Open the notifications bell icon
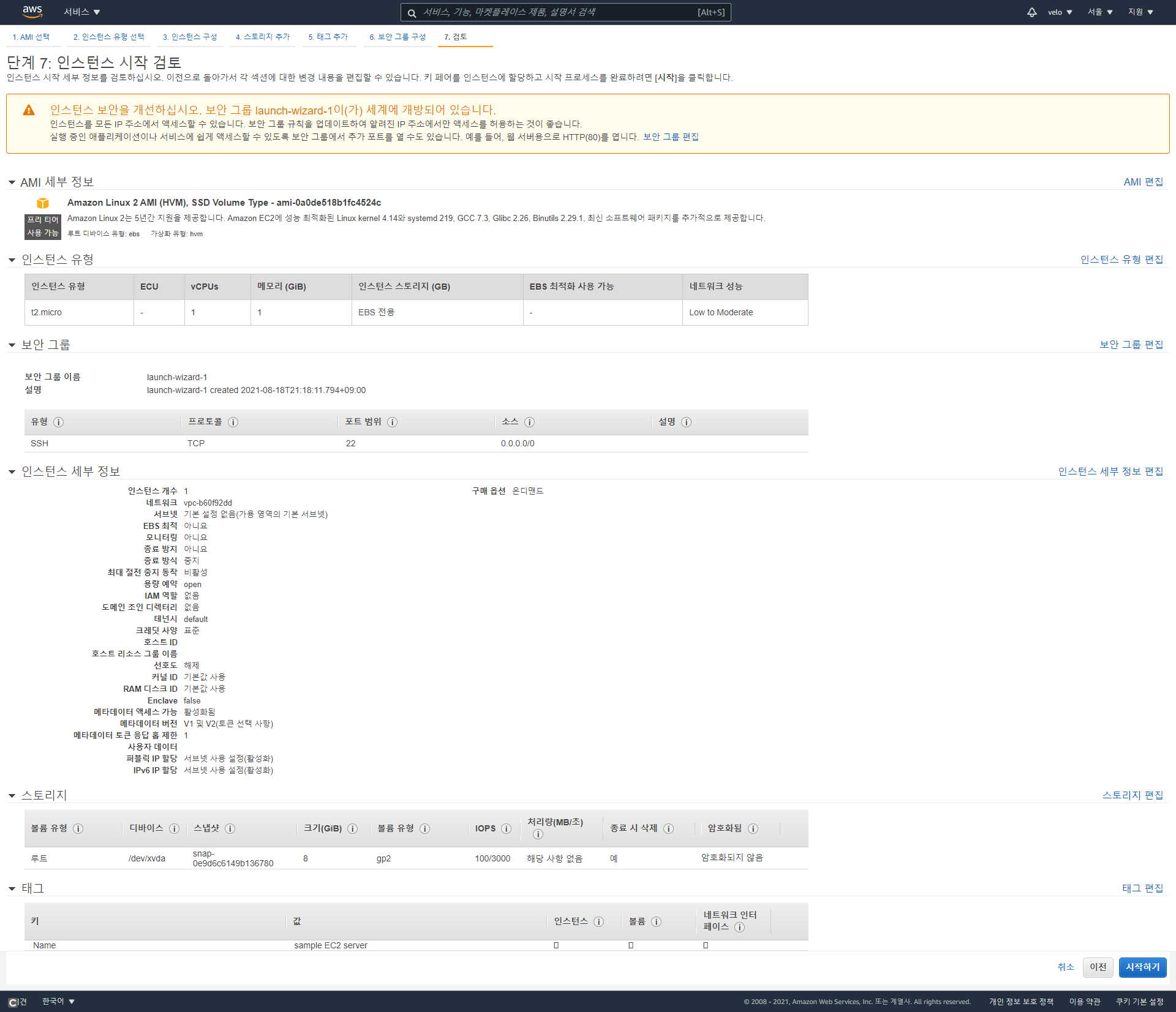The image size is (1176, 1012). point(1032,12)
